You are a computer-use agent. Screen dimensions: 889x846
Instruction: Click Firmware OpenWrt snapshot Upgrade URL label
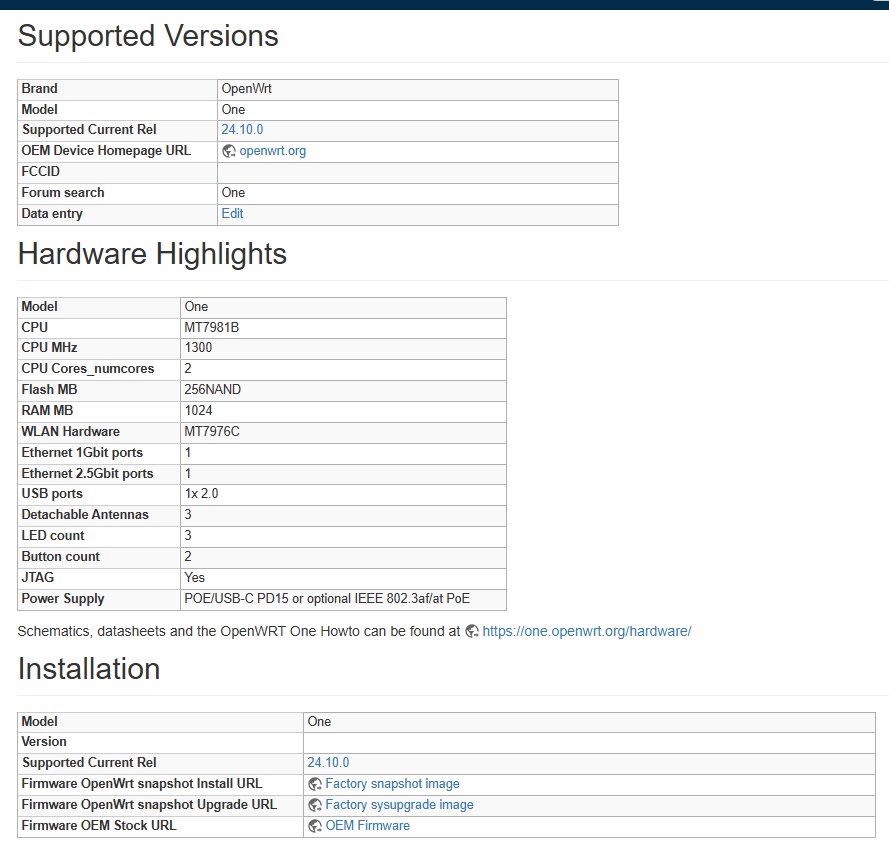(149, 805)
